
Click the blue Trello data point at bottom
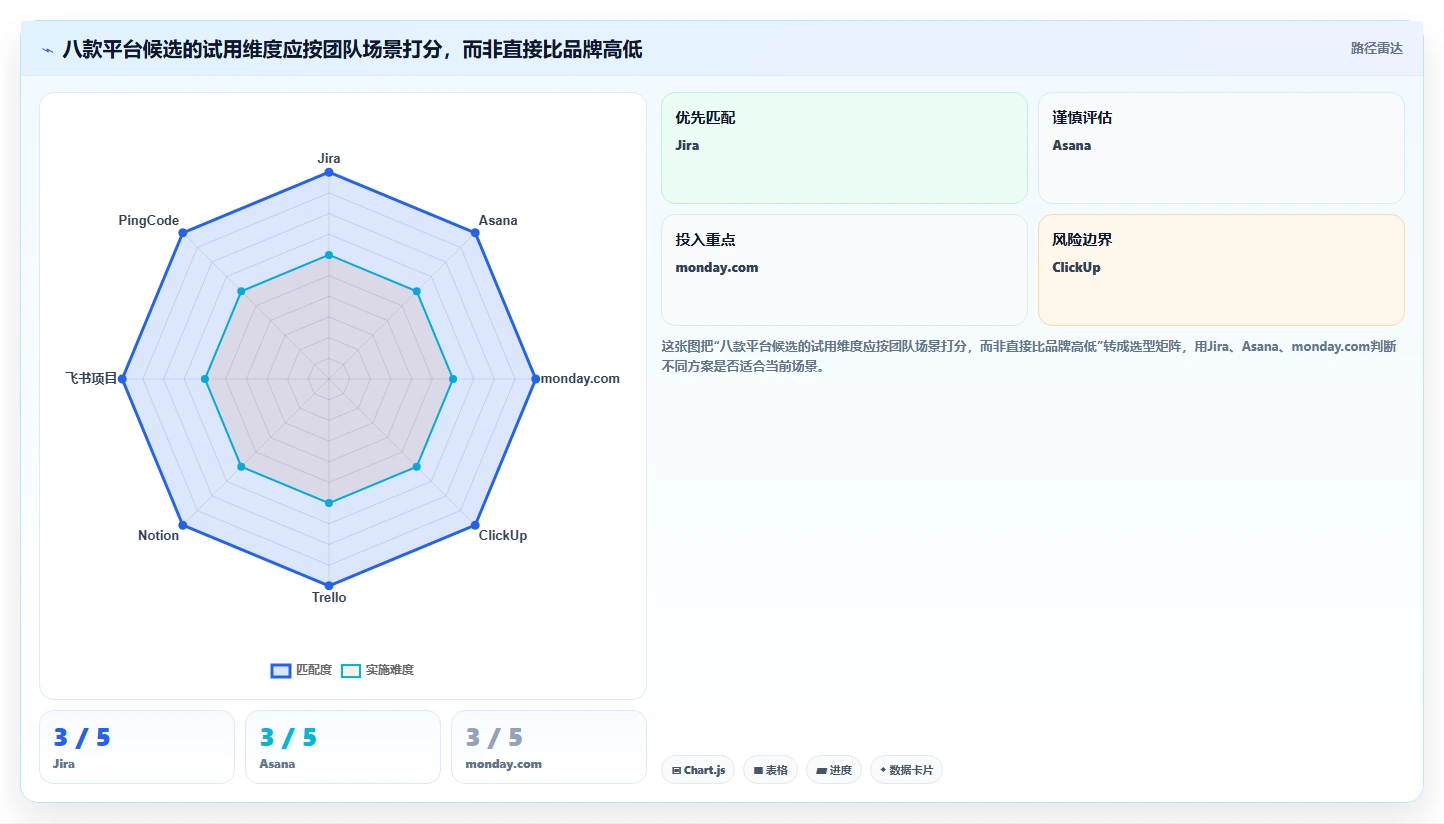pos(329,585)
